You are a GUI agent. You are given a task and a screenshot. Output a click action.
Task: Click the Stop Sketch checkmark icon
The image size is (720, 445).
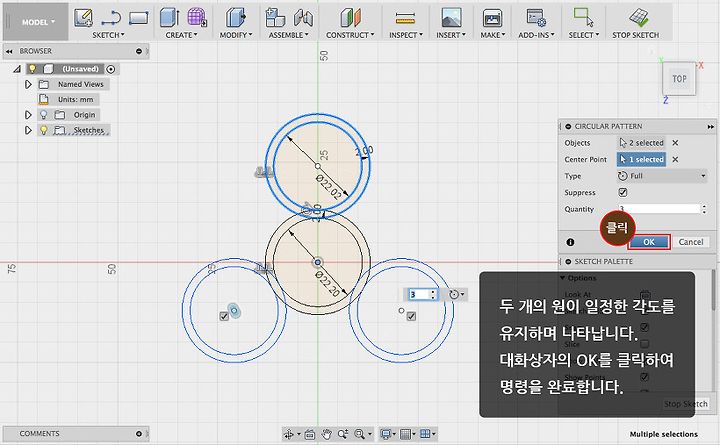pos(639,18)
